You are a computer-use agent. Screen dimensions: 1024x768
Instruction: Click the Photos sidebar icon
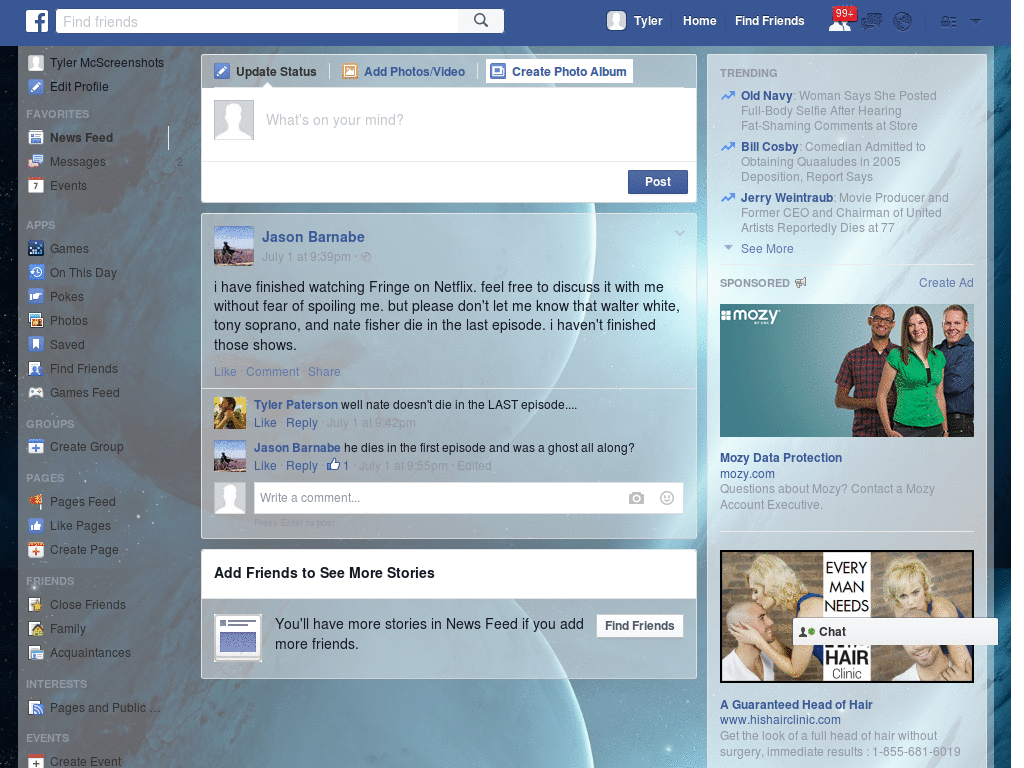click(36, 321)
